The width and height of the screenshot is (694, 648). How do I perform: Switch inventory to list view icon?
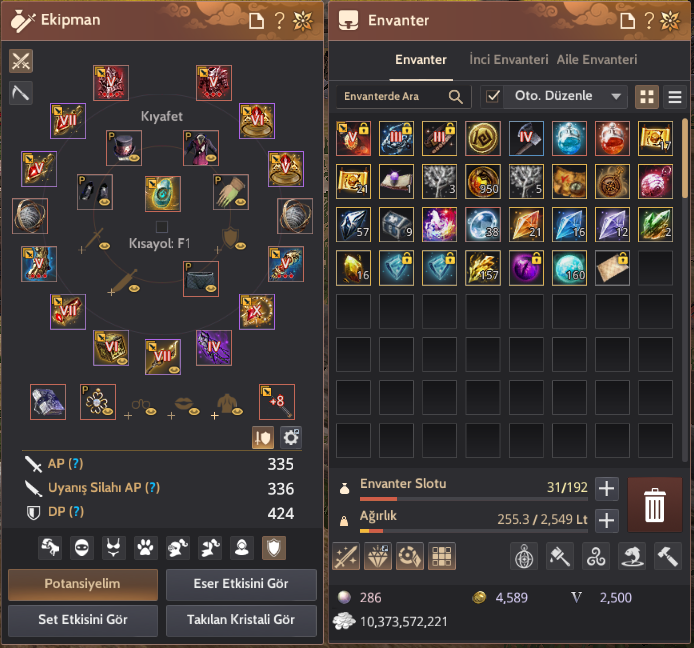675,96
